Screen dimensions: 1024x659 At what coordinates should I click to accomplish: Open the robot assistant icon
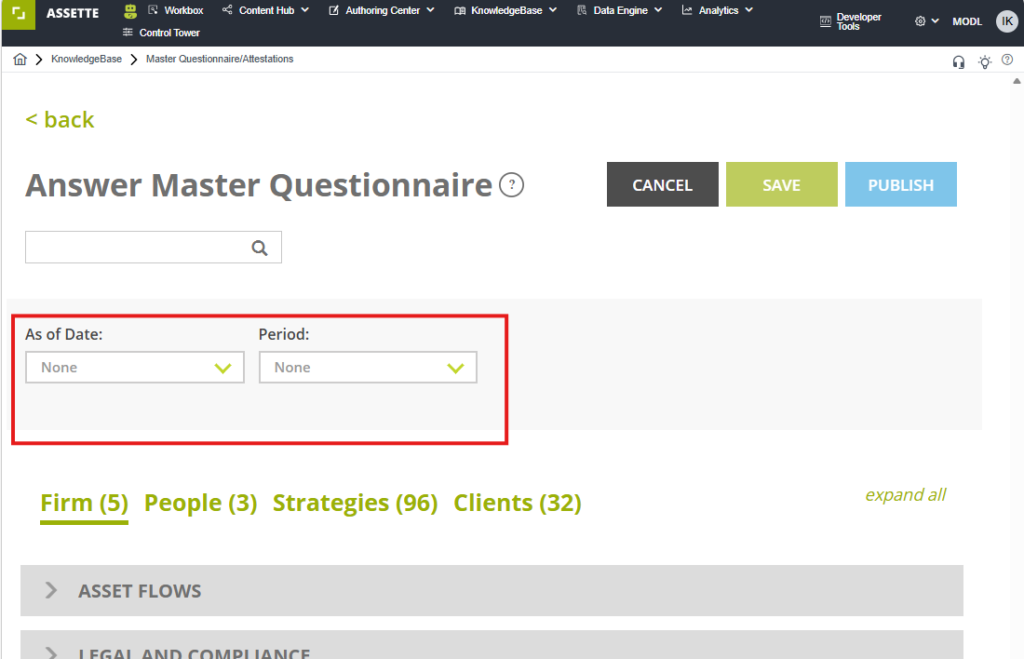[130, 11]
